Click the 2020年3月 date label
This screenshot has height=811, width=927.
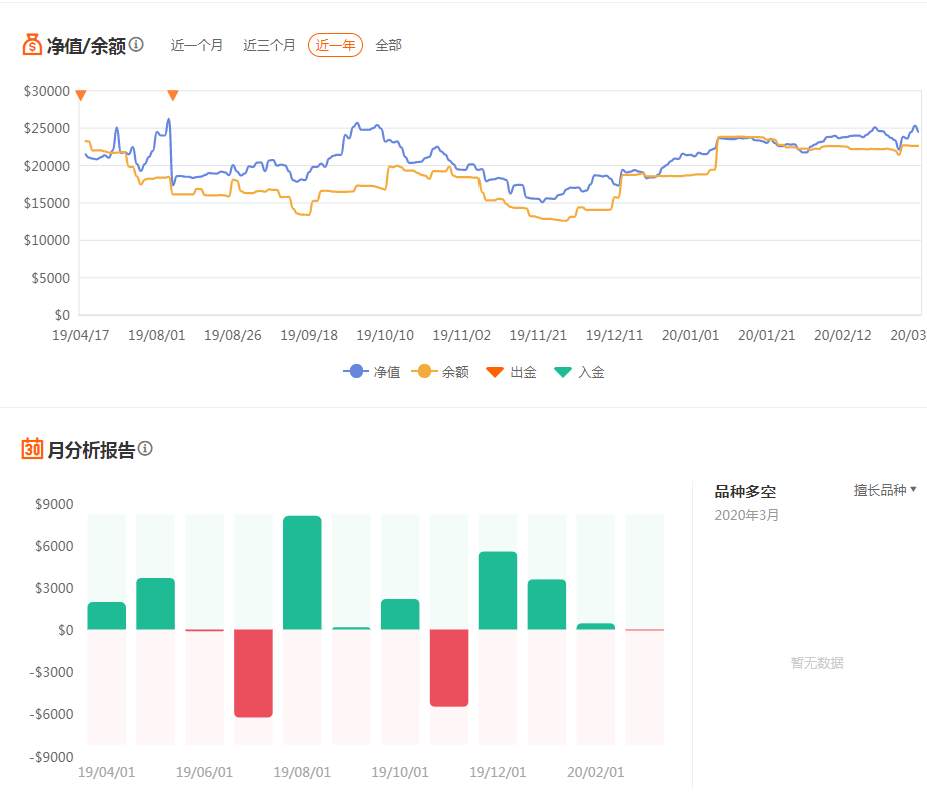pyautogui.click(x=746, y=515)
